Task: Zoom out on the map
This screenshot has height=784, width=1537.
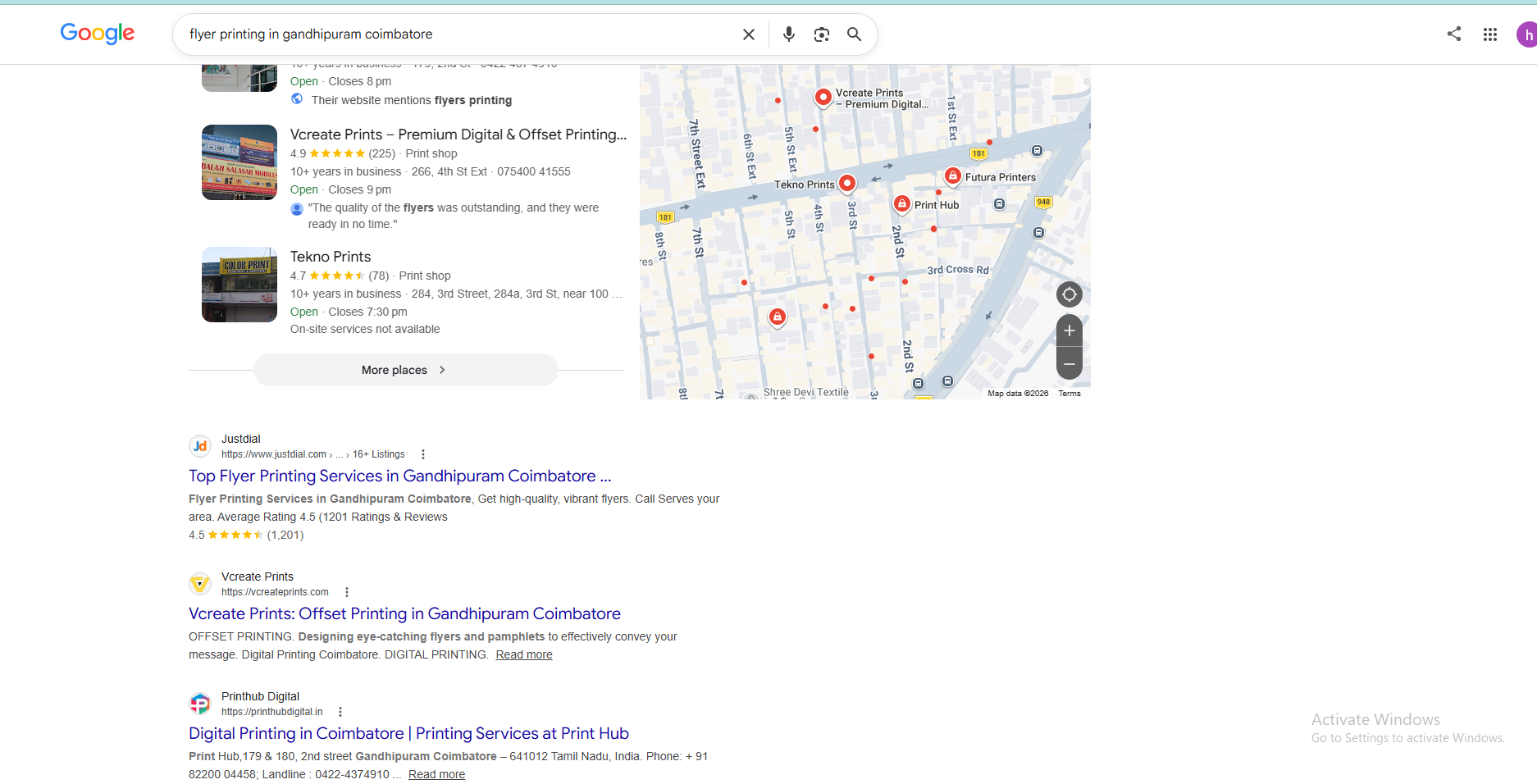Action: tap(1070, 364)
